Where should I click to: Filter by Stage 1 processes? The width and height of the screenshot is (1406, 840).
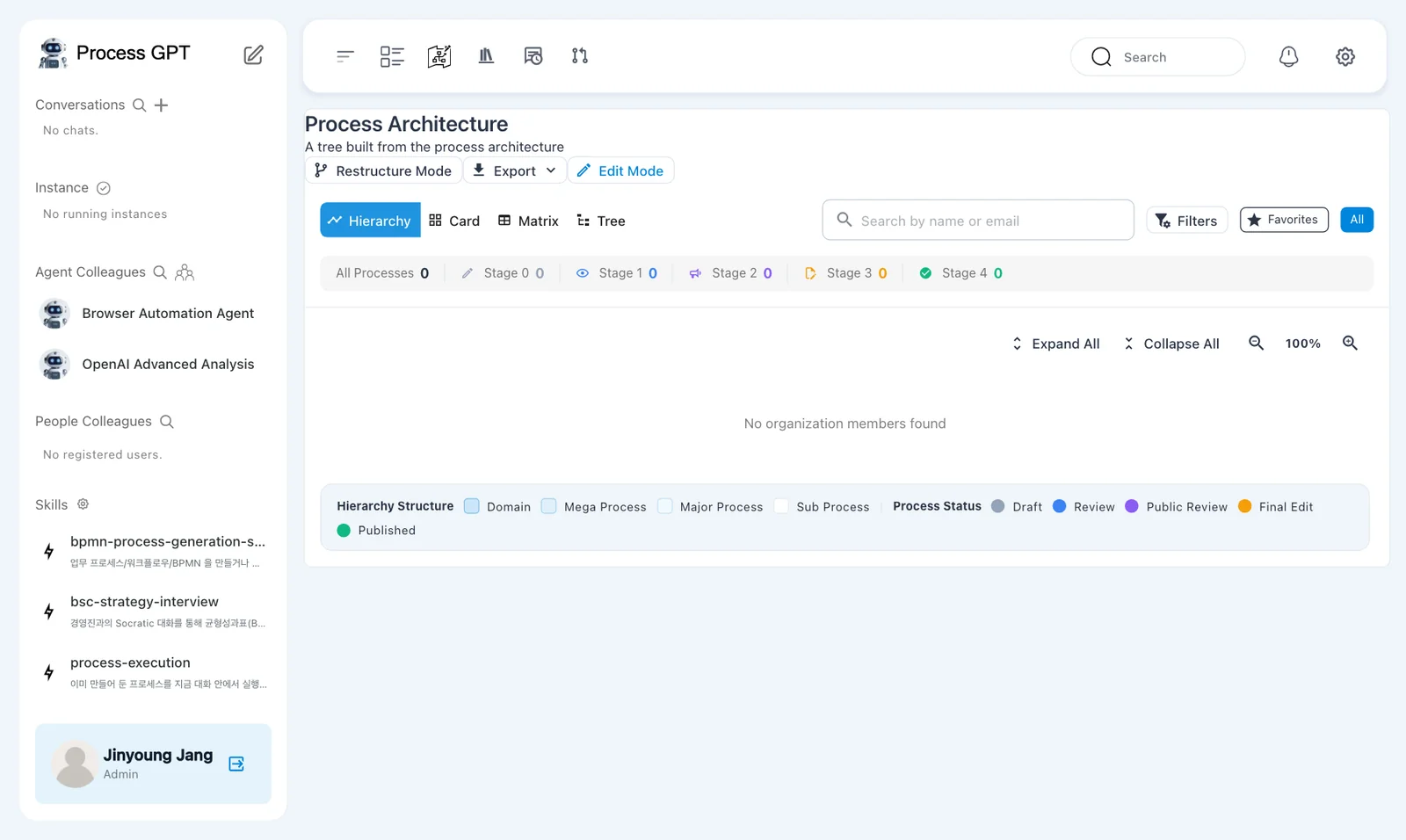click(617, 273)
